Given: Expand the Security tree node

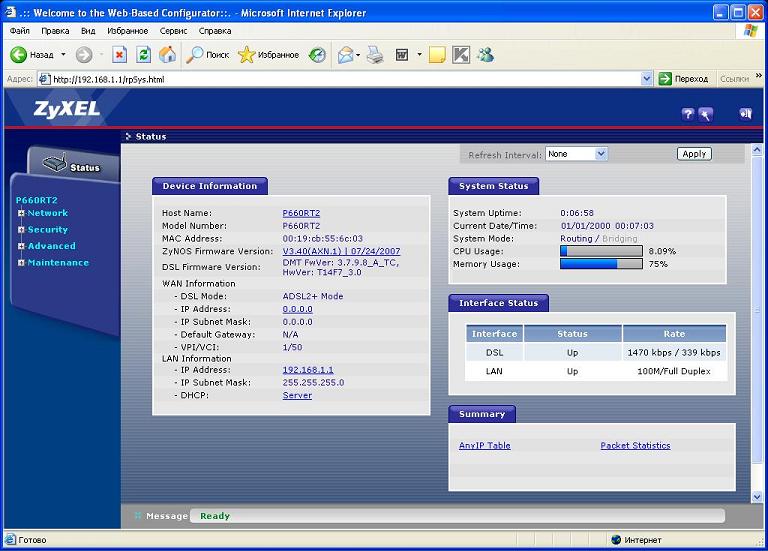Looking at the screenshot, I should point(21,230).
